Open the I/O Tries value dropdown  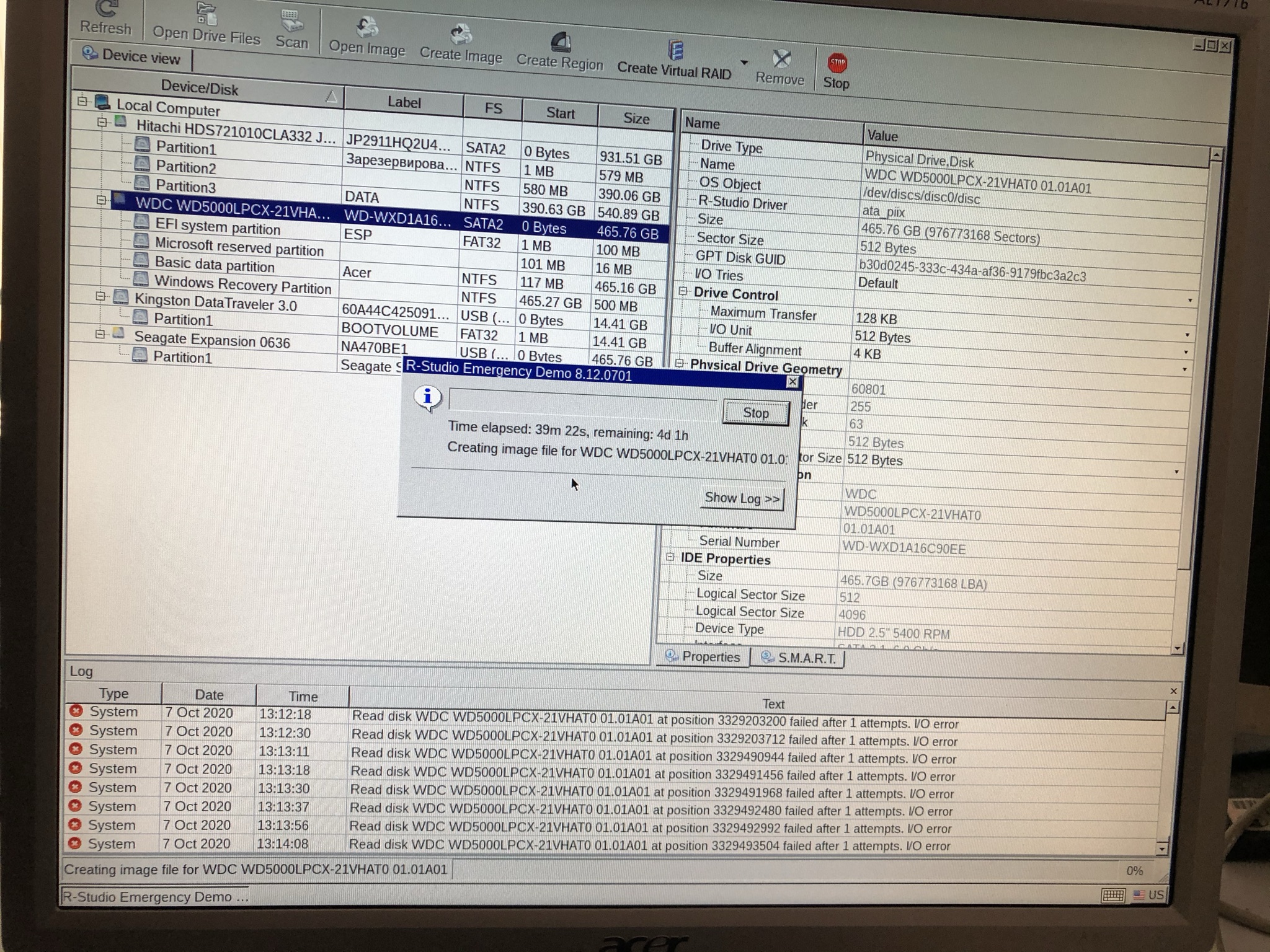coord(1190,300)
